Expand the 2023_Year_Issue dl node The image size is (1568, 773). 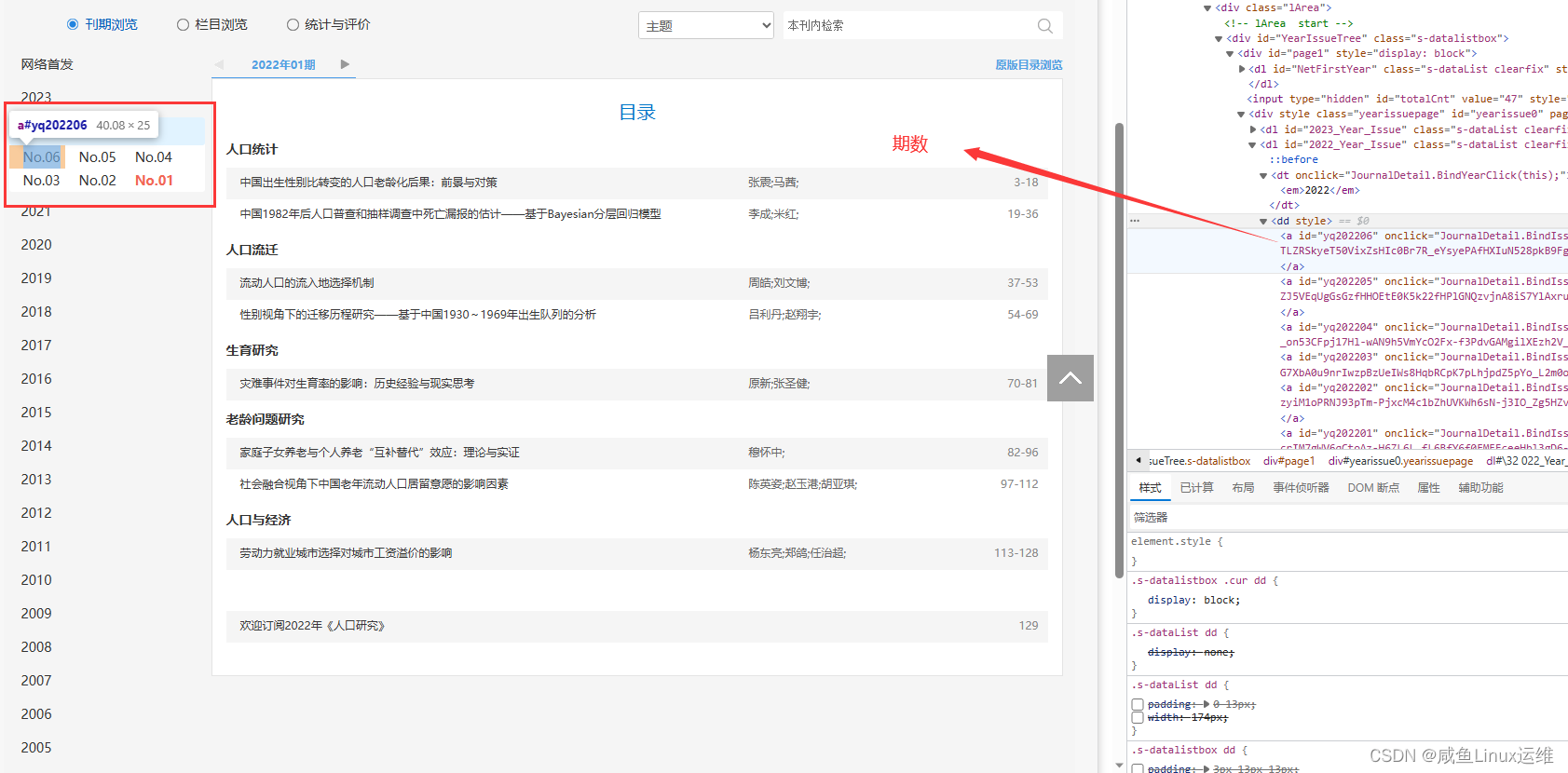[x=1253, y=129]
